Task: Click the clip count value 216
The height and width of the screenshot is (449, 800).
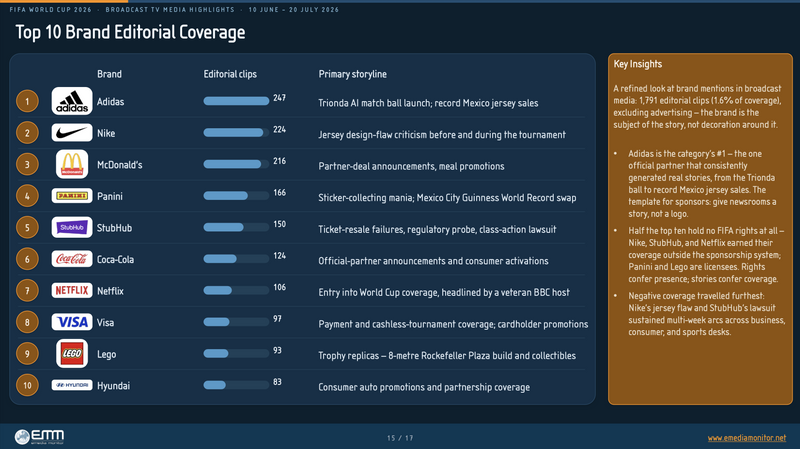Action: click(279, 161)
